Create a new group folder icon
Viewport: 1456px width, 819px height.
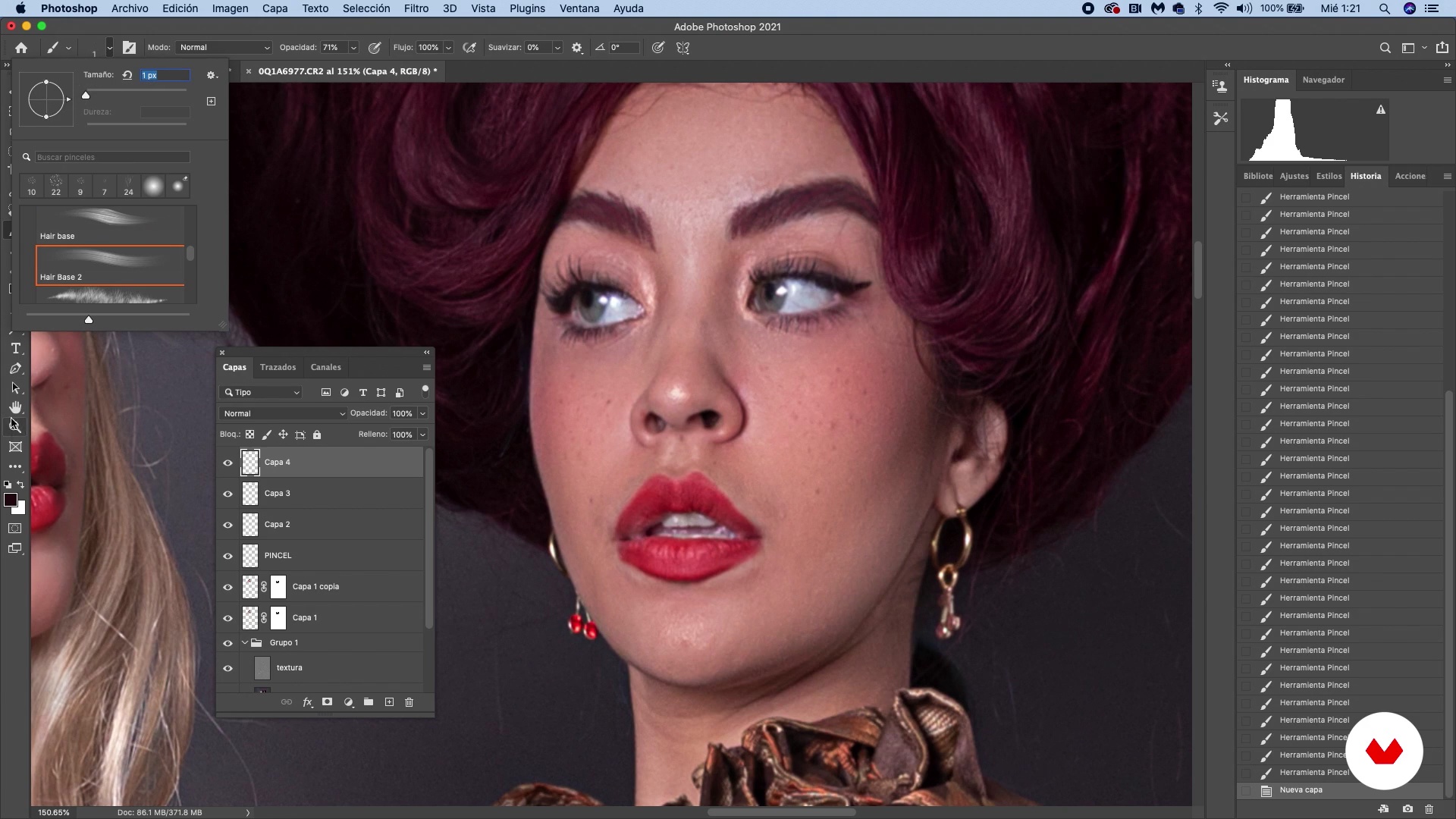(x=369, y=702)
